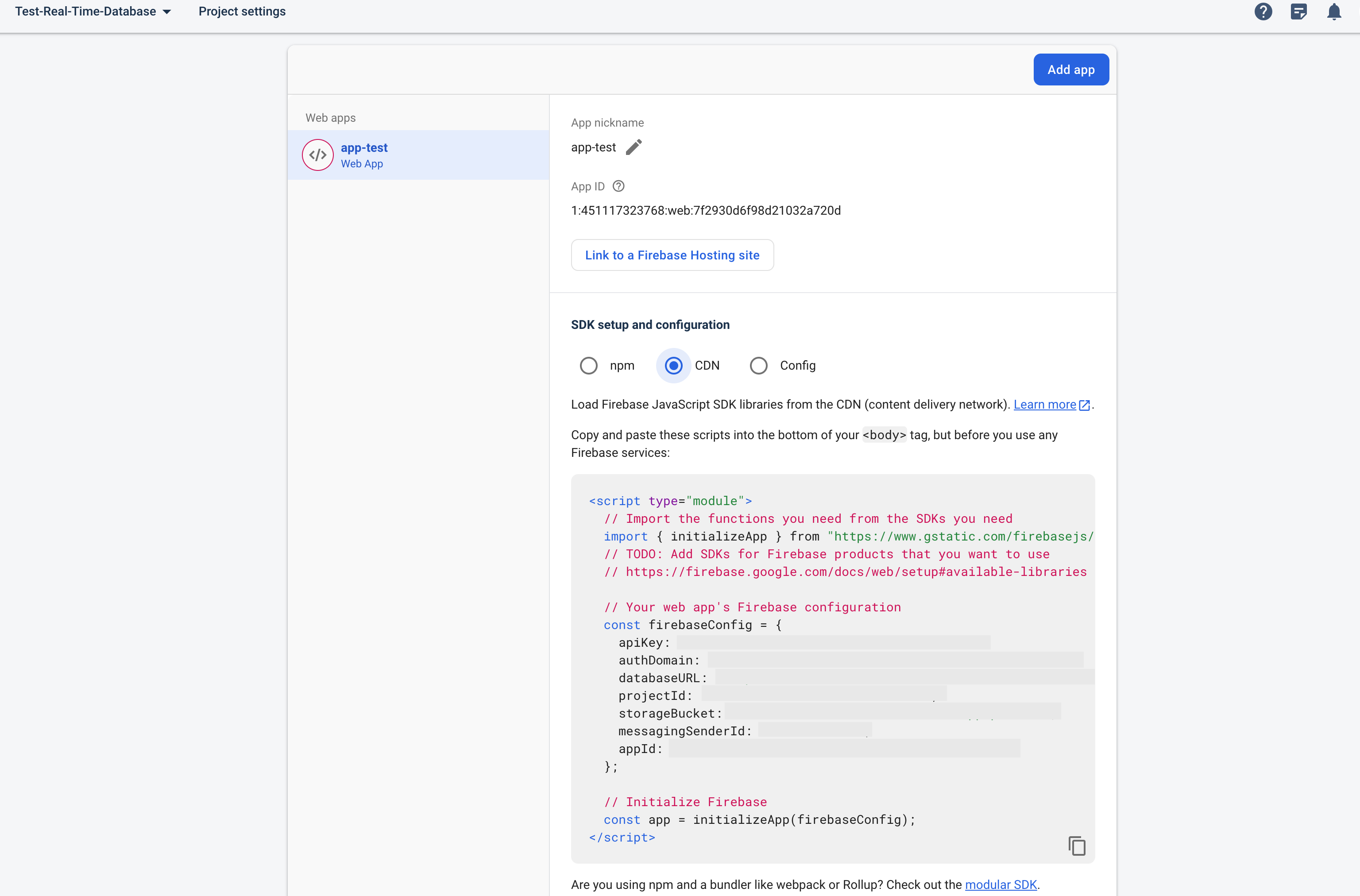Edit app nickname with pencil icon
Viewport: 1360px width, 896px height.
pyautogui.click(x=634, y=147)
